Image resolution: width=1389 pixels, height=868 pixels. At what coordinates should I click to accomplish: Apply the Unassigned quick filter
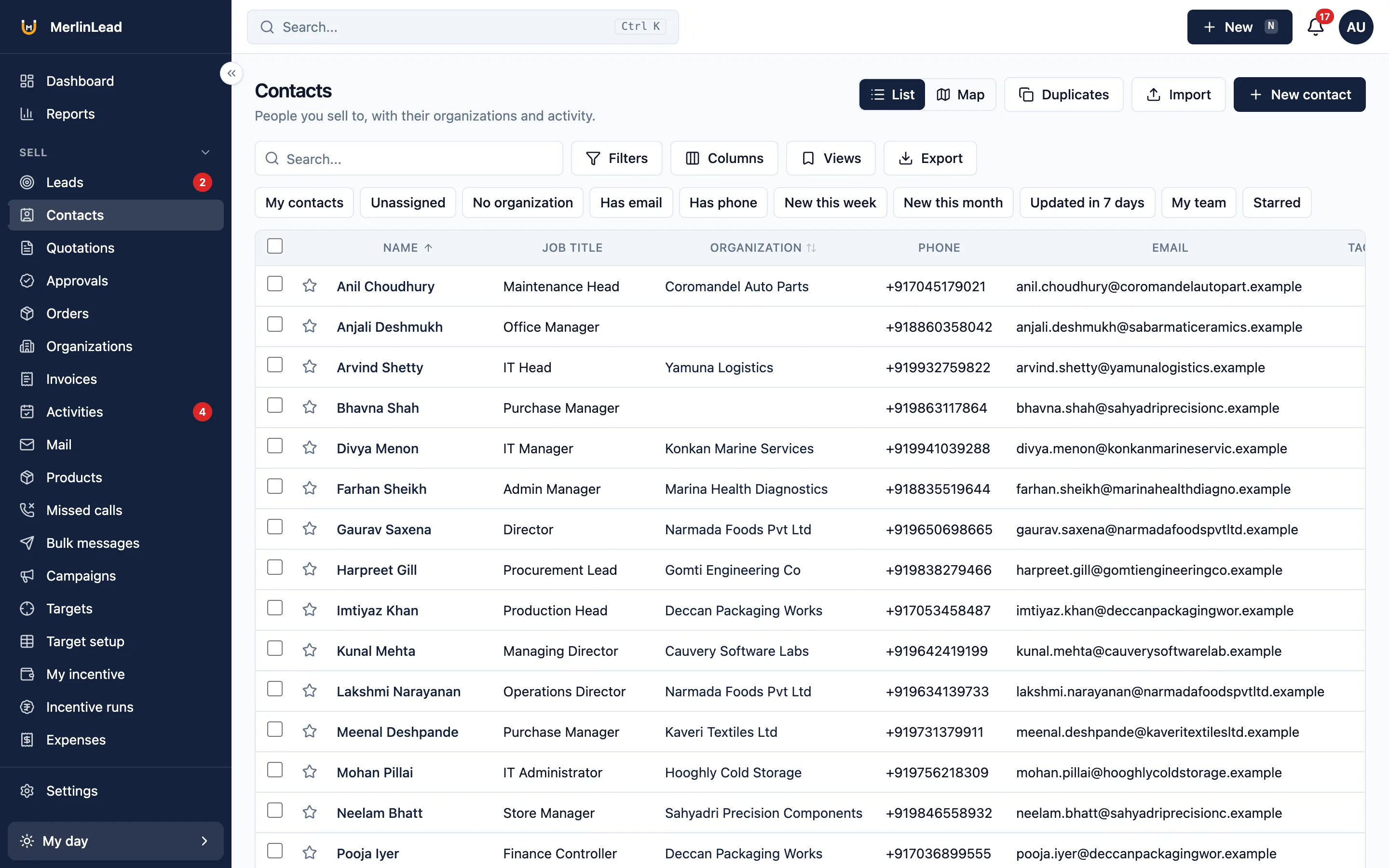(408, 203)
